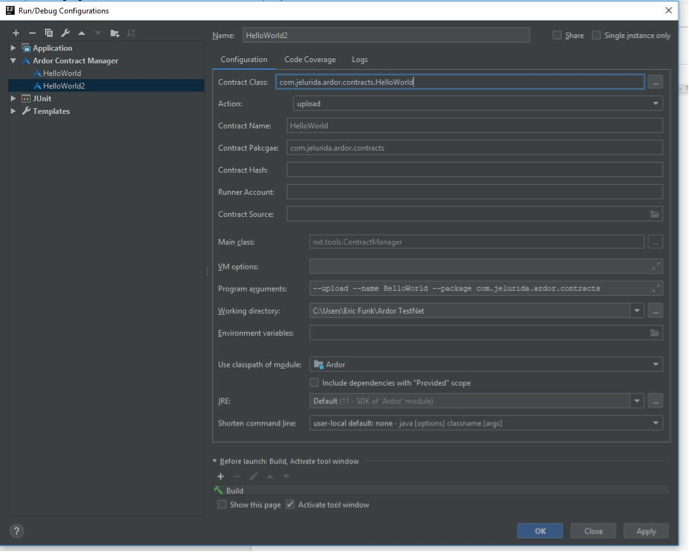
Task: Remove the selected configuration with minus icon
Action: [x=32, y=33]
